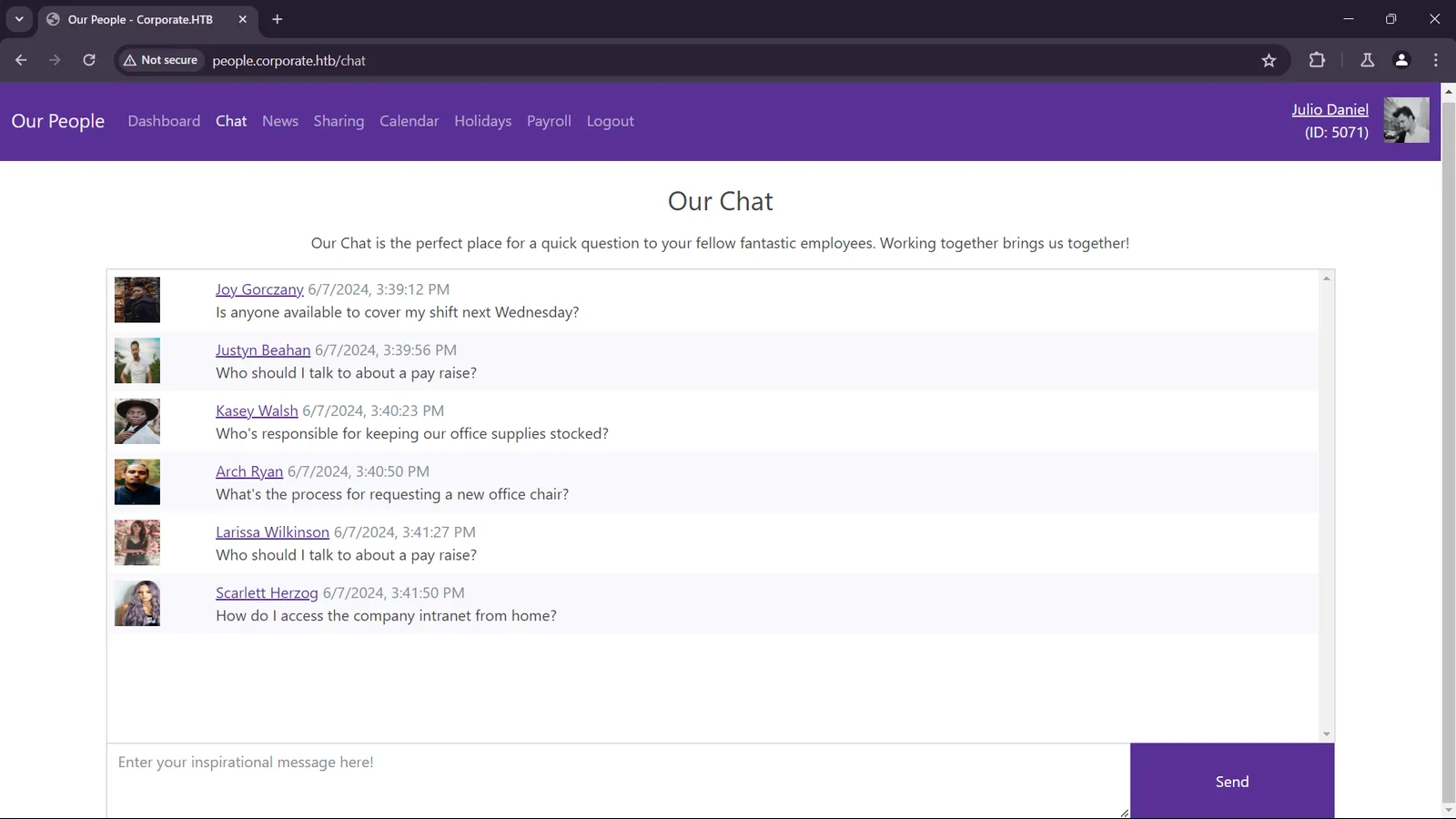Open the browser profile icon
Image resolution: width=1456 pixels, height=819 pixels.
coord(1401,60)
